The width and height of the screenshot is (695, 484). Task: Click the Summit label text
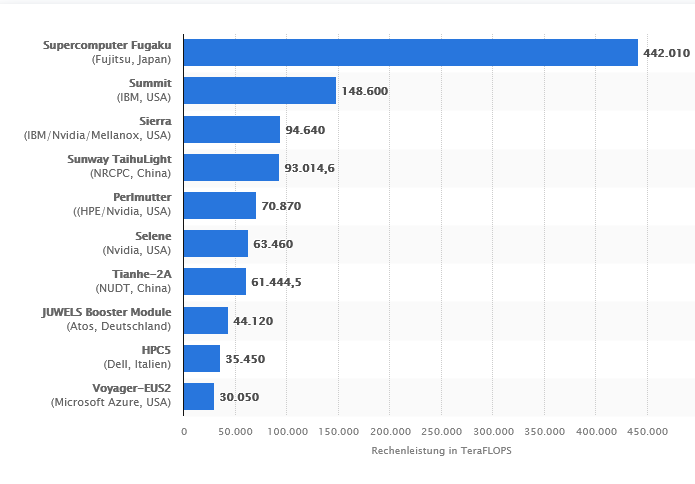(150, 83)
